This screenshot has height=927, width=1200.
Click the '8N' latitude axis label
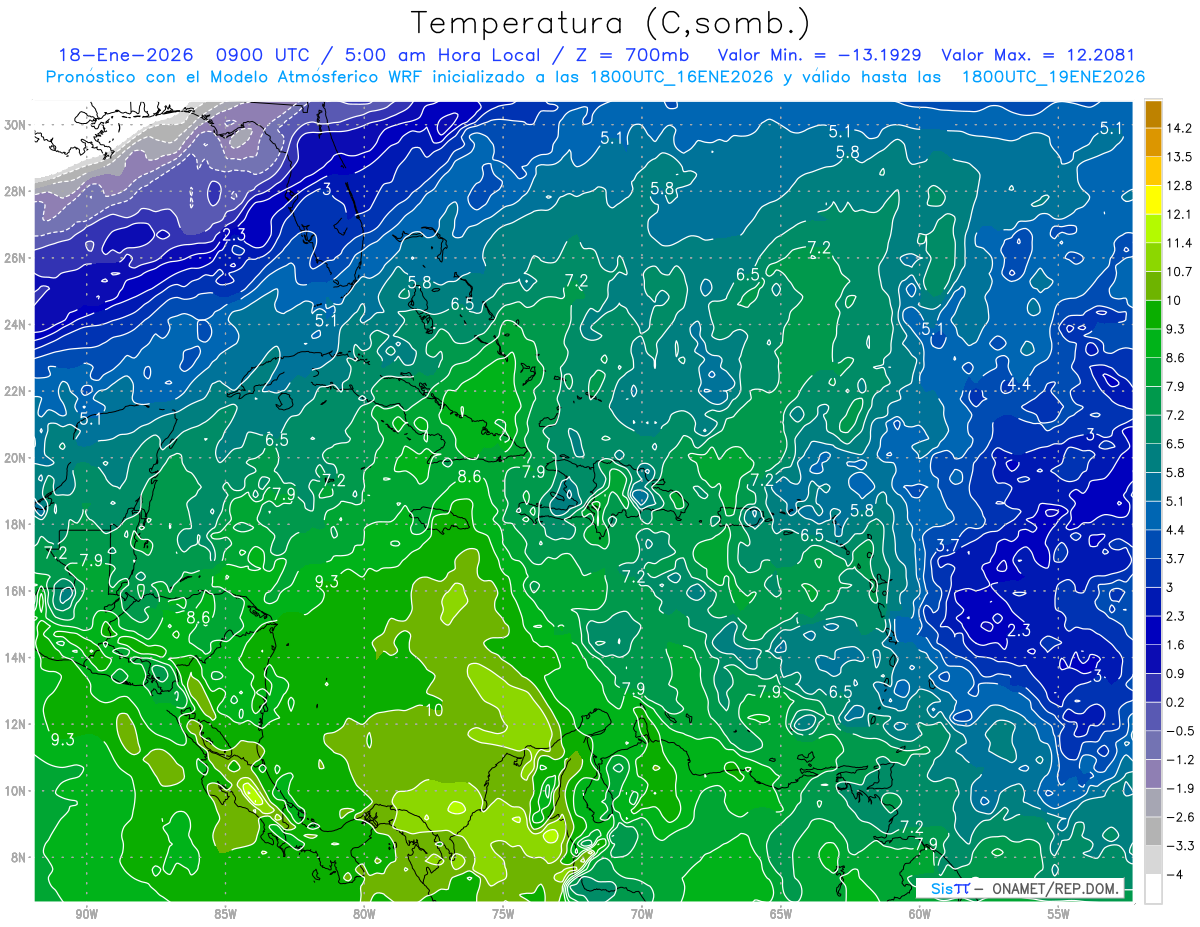[x=20, y=857]
